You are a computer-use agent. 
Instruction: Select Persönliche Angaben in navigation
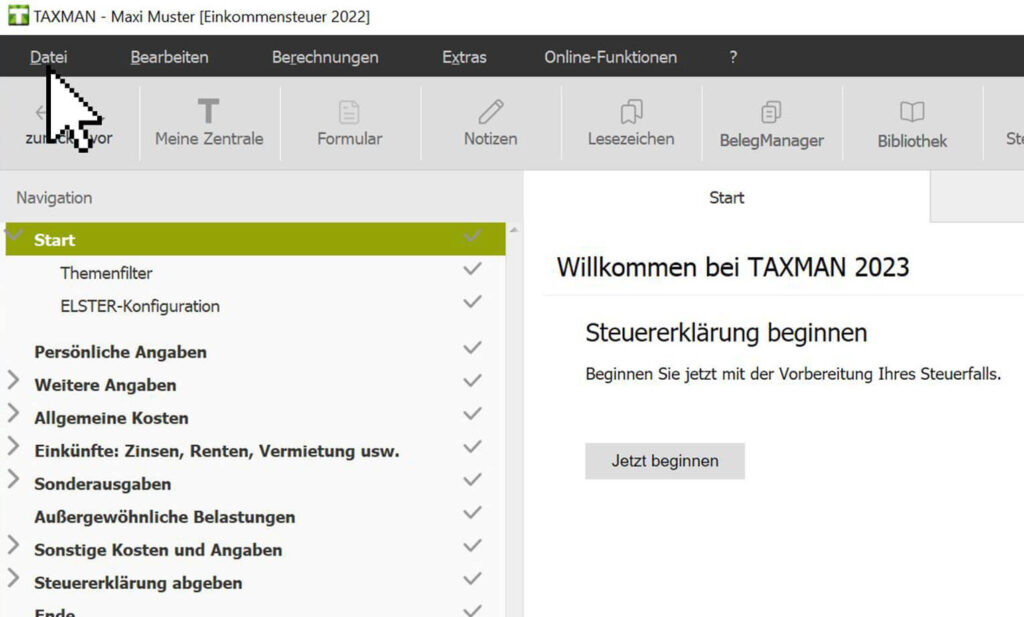tap(120, 352)
